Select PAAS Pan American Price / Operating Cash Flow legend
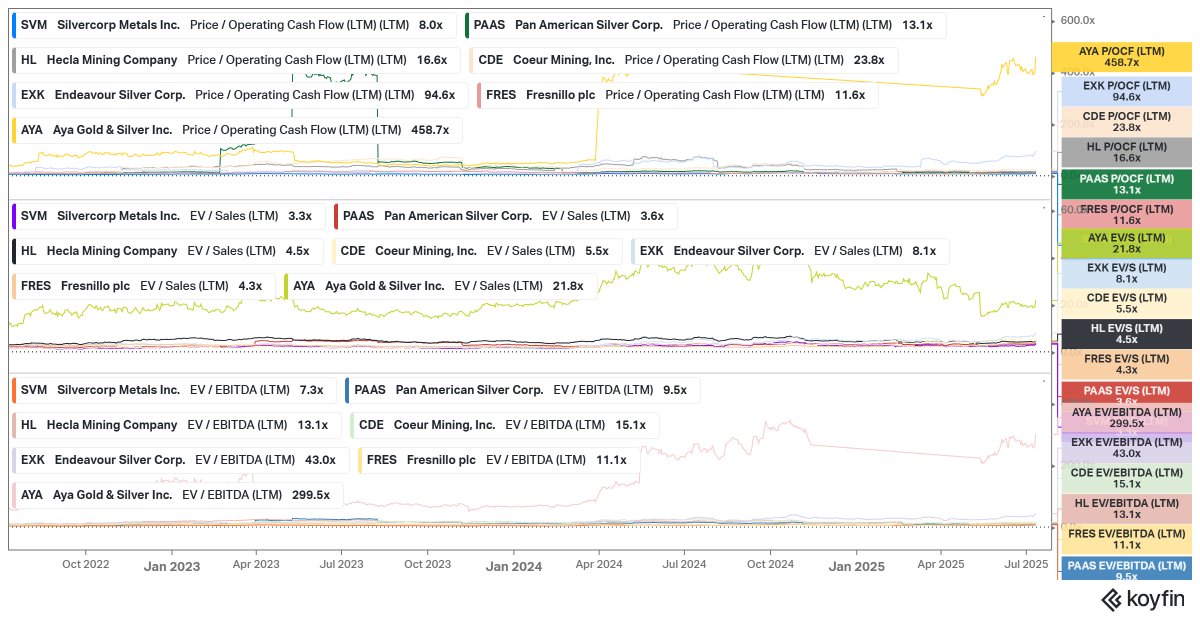Image resolution: width=1200 pixels, height=620 pixels. pos(705,25)
